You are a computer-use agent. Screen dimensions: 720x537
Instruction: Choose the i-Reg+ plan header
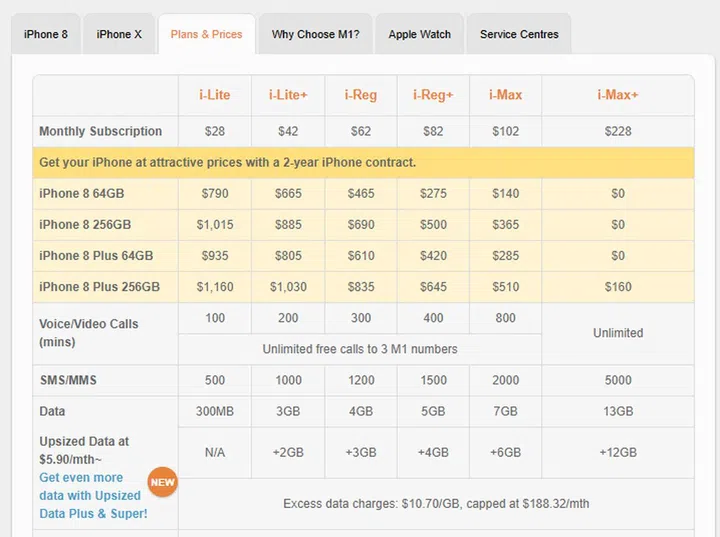433,95
